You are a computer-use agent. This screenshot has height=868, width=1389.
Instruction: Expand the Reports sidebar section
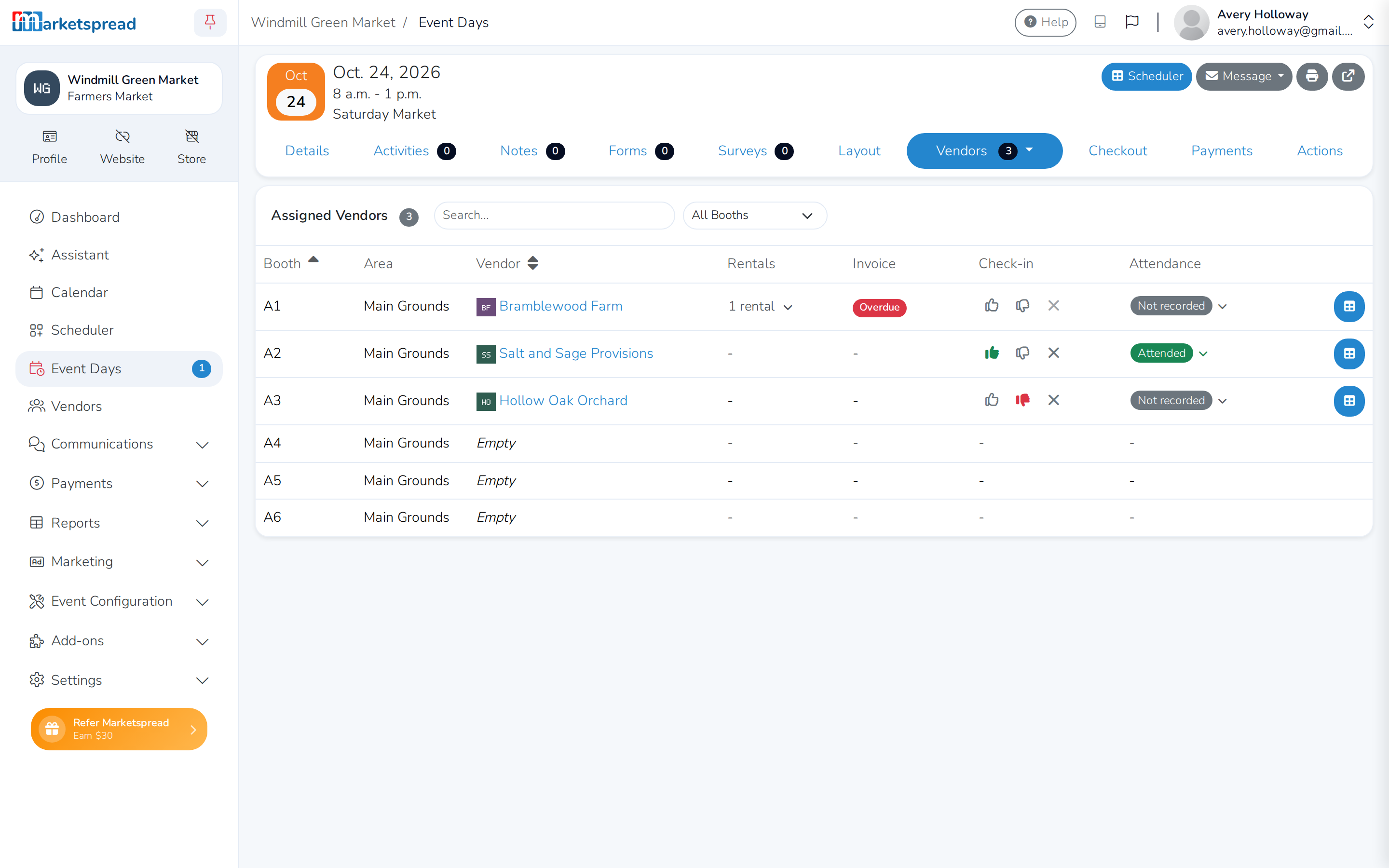coord(119,523)
